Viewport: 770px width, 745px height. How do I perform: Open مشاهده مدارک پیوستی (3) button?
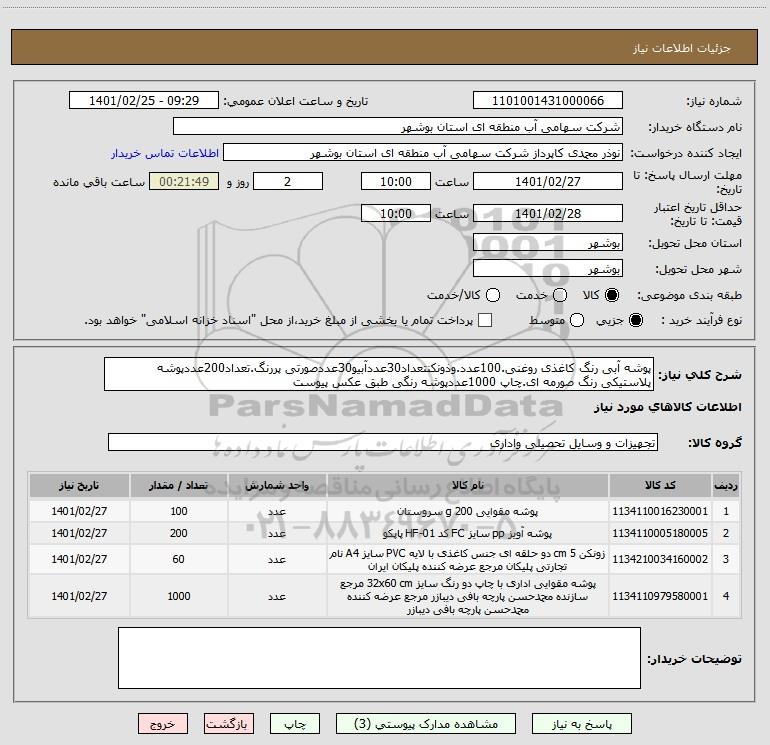coord(426,724)
